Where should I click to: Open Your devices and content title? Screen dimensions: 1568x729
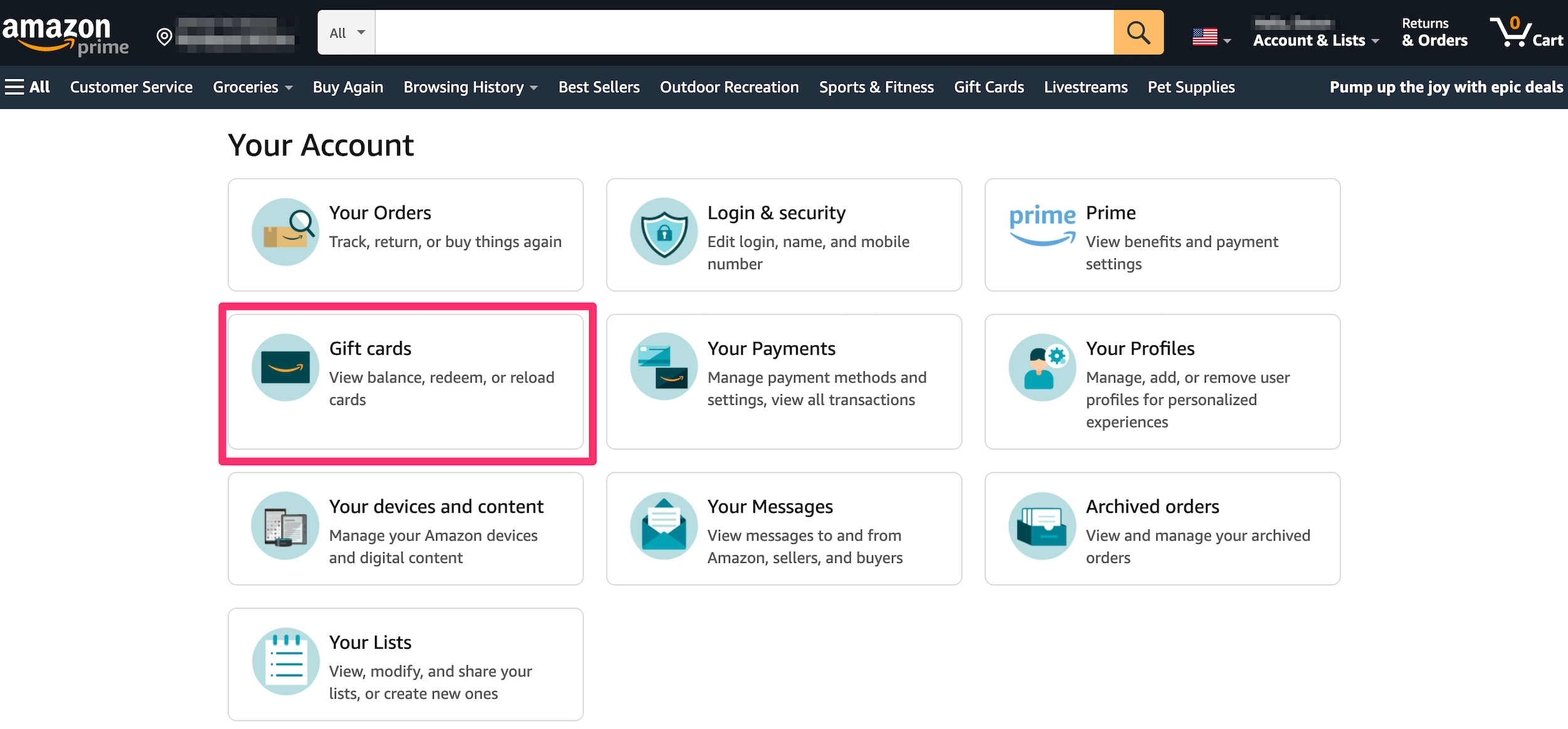coord(437,506)
